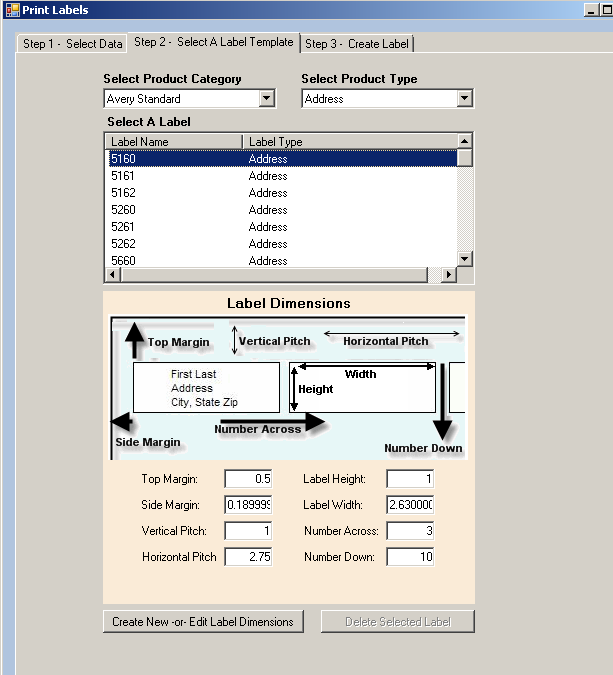This screenshot has width=613, height=675.
Task: Open the Select Product Type dropdown
Action: pos(464,99)
